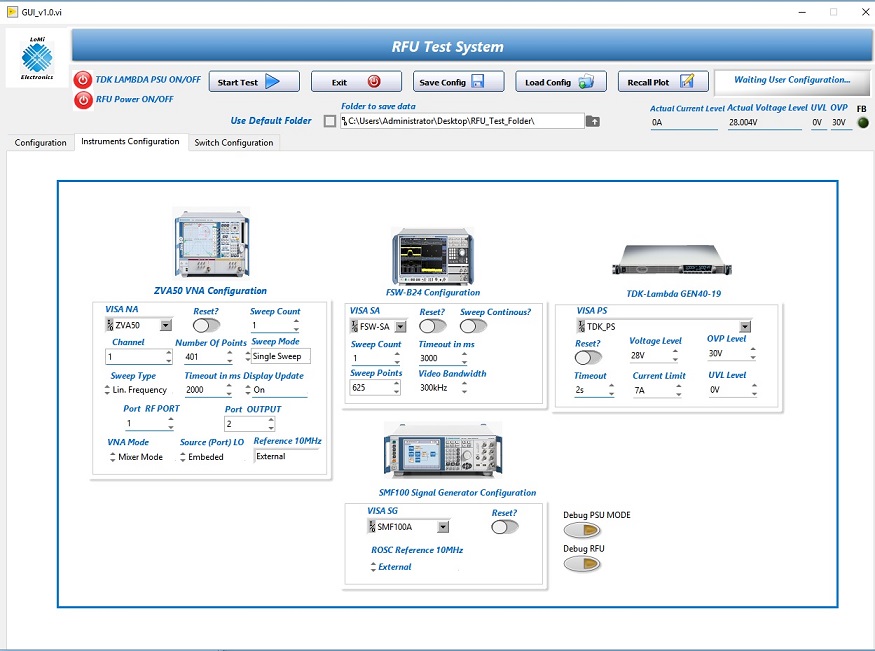The width and height of the screenshot is (875, 651).
Task: Click the FSW Sweep Count stepper arrows
Action: tap(397, 358)
